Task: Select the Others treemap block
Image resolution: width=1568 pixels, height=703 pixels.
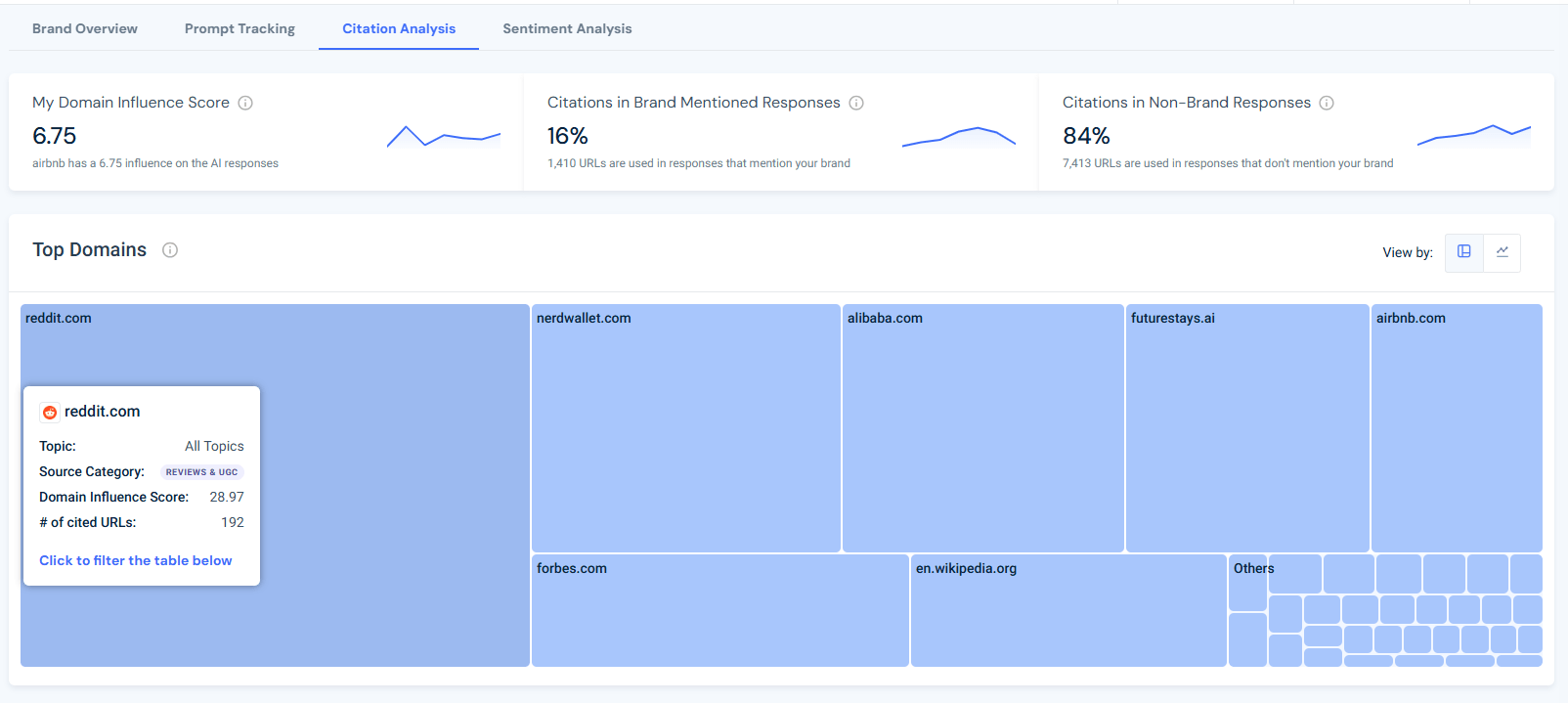Action: pos(1247,583)
